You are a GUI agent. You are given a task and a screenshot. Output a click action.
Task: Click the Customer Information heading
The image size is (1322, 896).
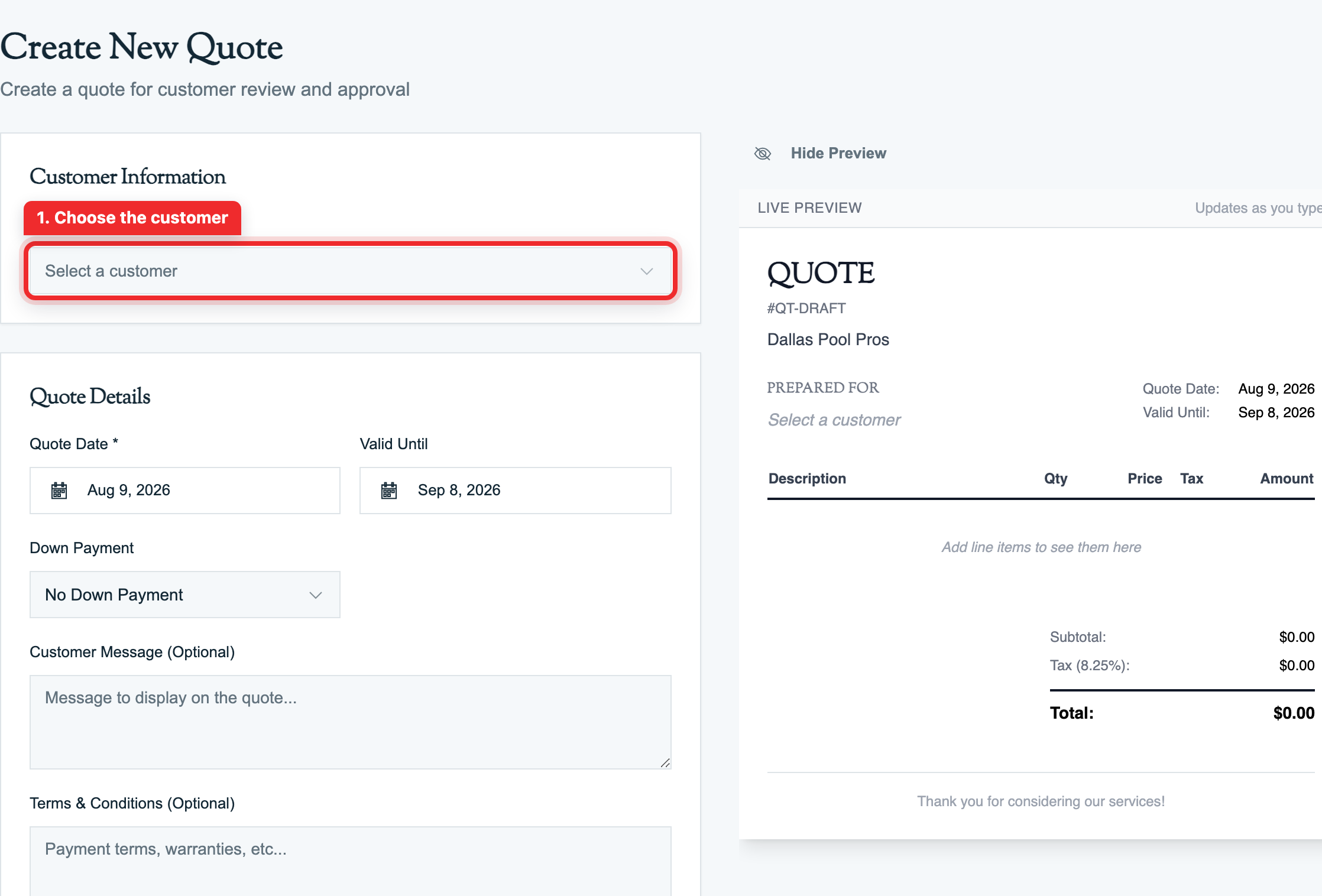tap(128, 176)
